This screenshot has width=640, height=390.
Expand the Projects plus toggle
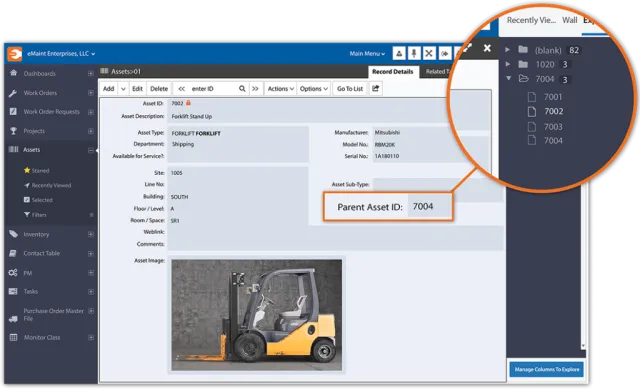[91, 131]
